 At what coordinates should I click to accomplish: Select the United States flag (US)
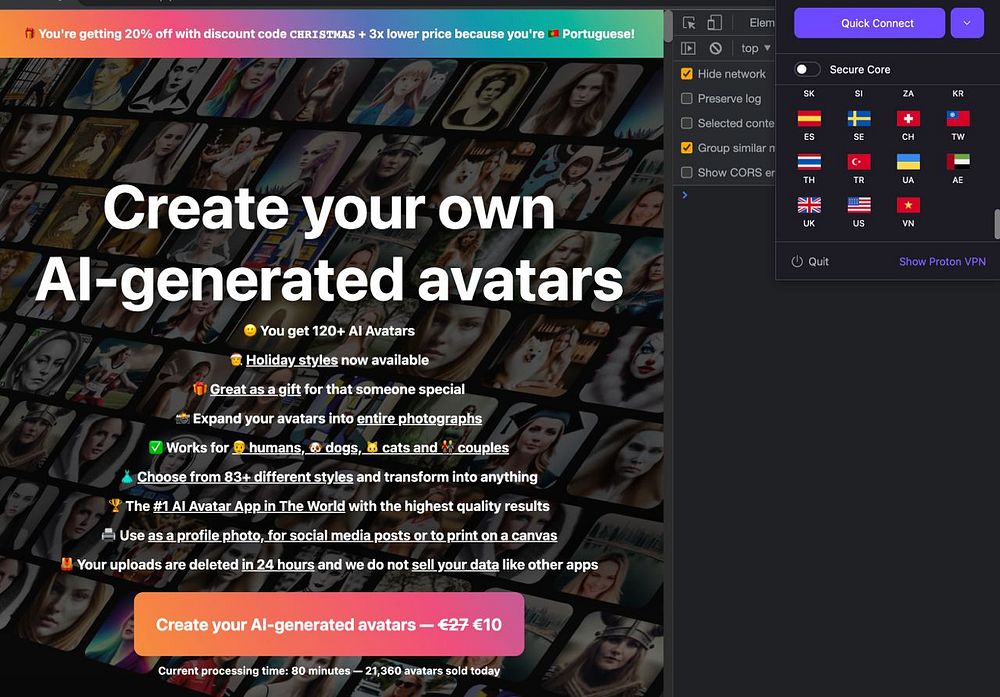(859, 205)
